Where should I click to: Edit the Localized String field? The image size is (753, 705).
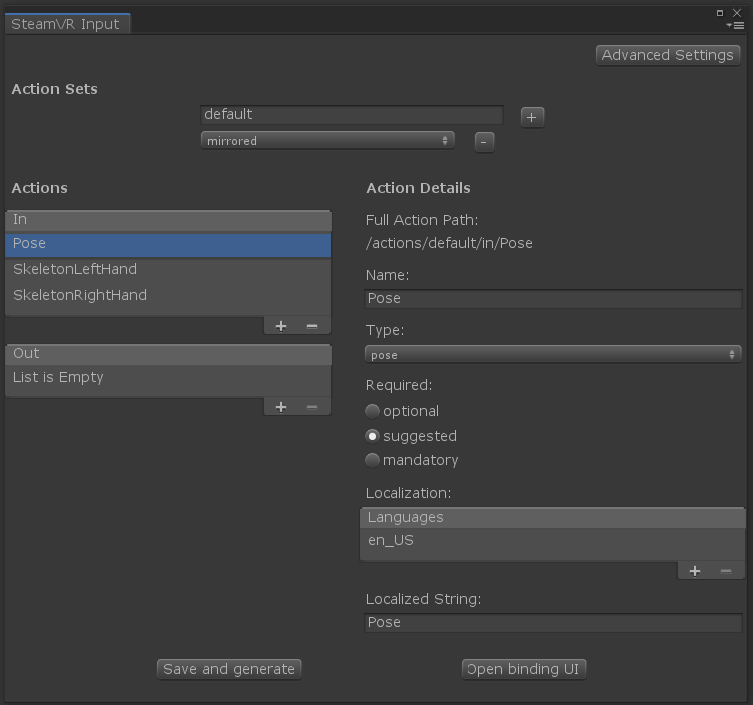553,622
